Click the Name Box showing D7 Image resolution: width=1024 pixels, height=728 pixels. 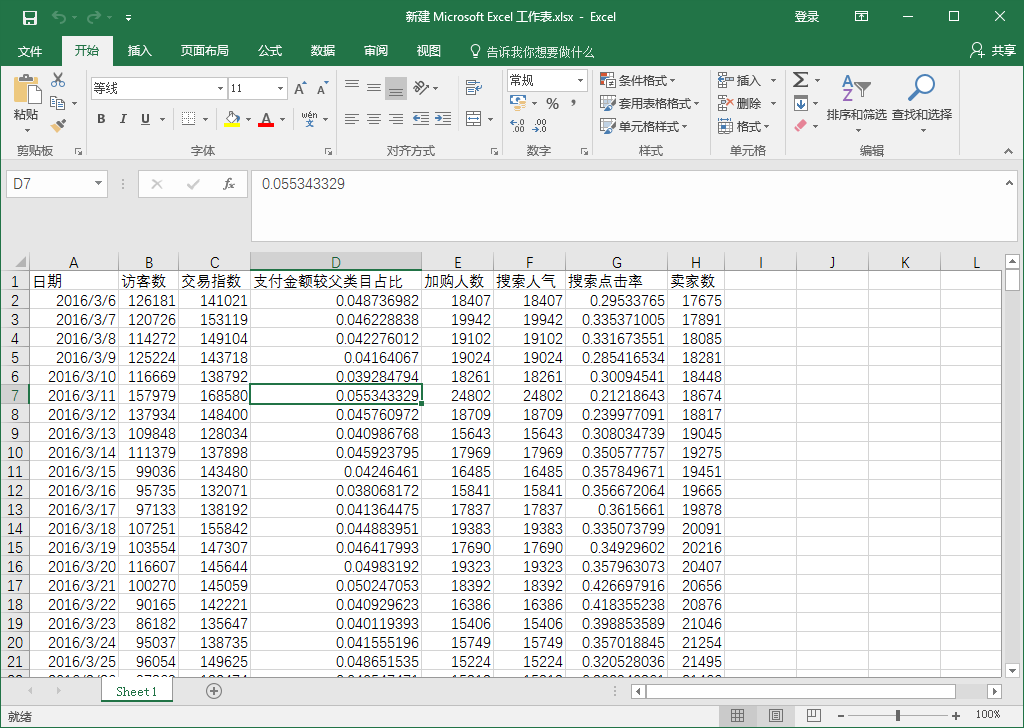tap(48, 184)
